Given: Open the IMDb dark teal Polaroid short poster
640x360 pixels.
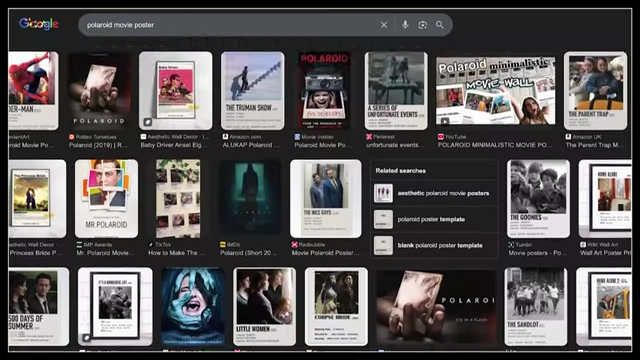Looking at the screenshot, I should click(251, 198).
